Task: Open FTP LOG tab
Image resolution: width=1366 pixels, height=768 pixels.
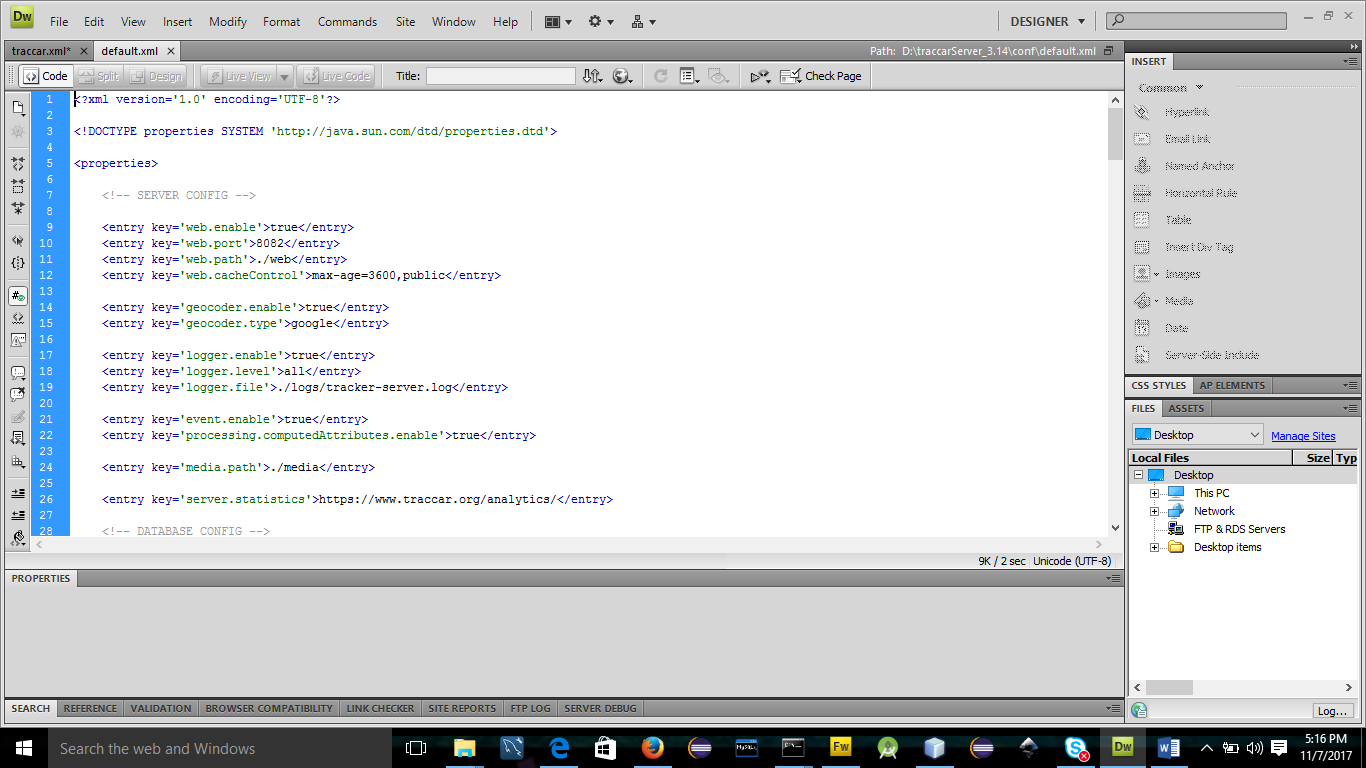Action: pos(530,708)
